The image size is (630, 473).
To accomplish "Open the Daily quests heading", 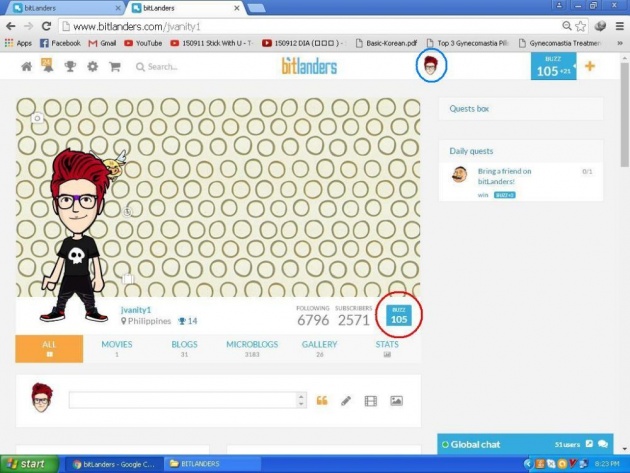I will point(471,151).
